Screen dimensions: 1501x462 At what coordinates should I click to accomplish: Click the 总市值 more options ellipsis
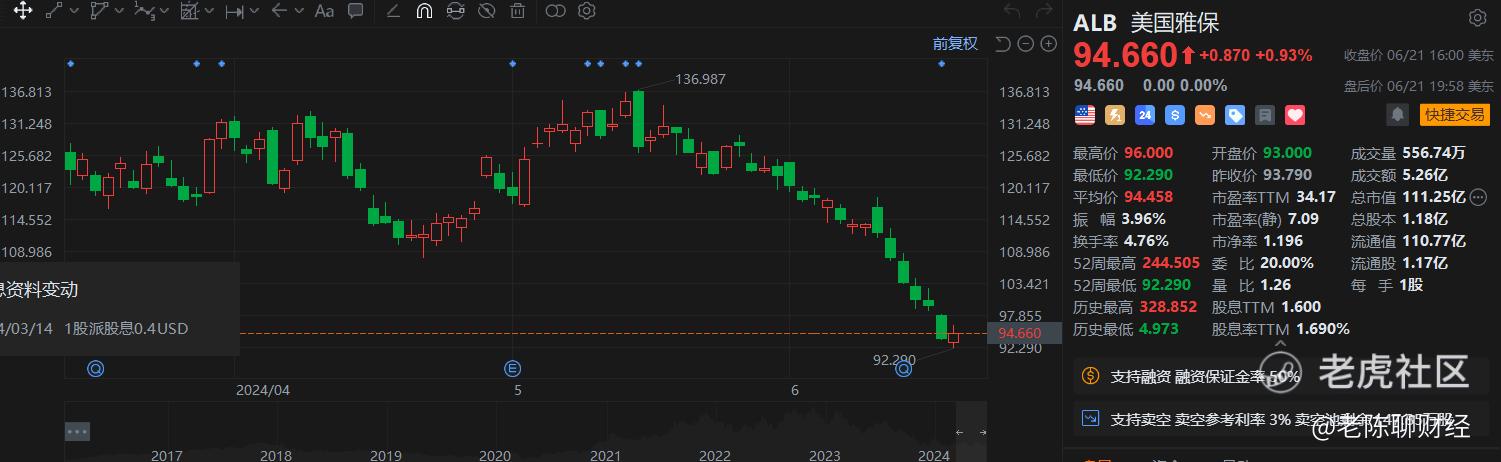point(1479,197)
